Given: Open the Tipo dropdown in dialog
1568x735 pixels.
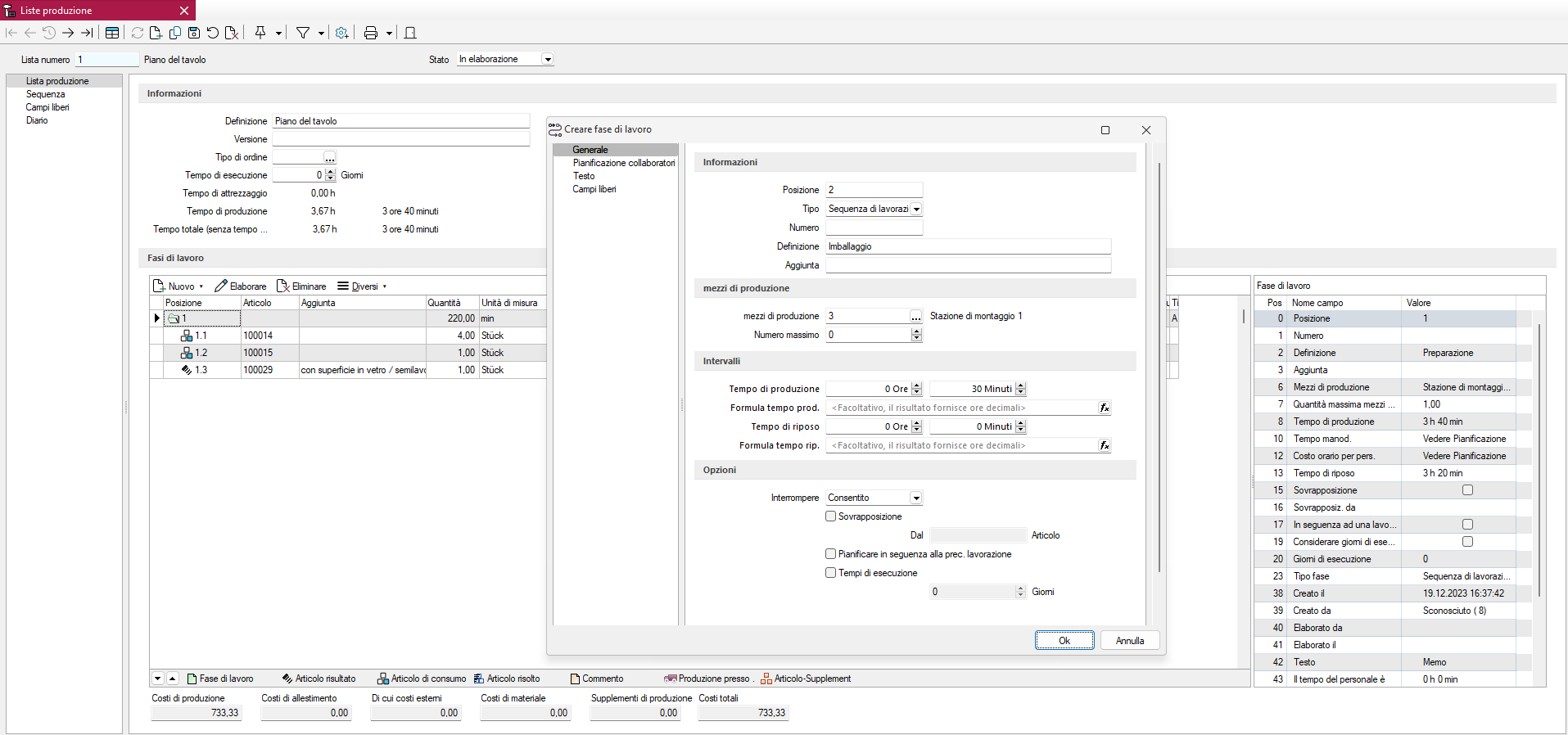Looking at the screenshot, I should point(916,210).
